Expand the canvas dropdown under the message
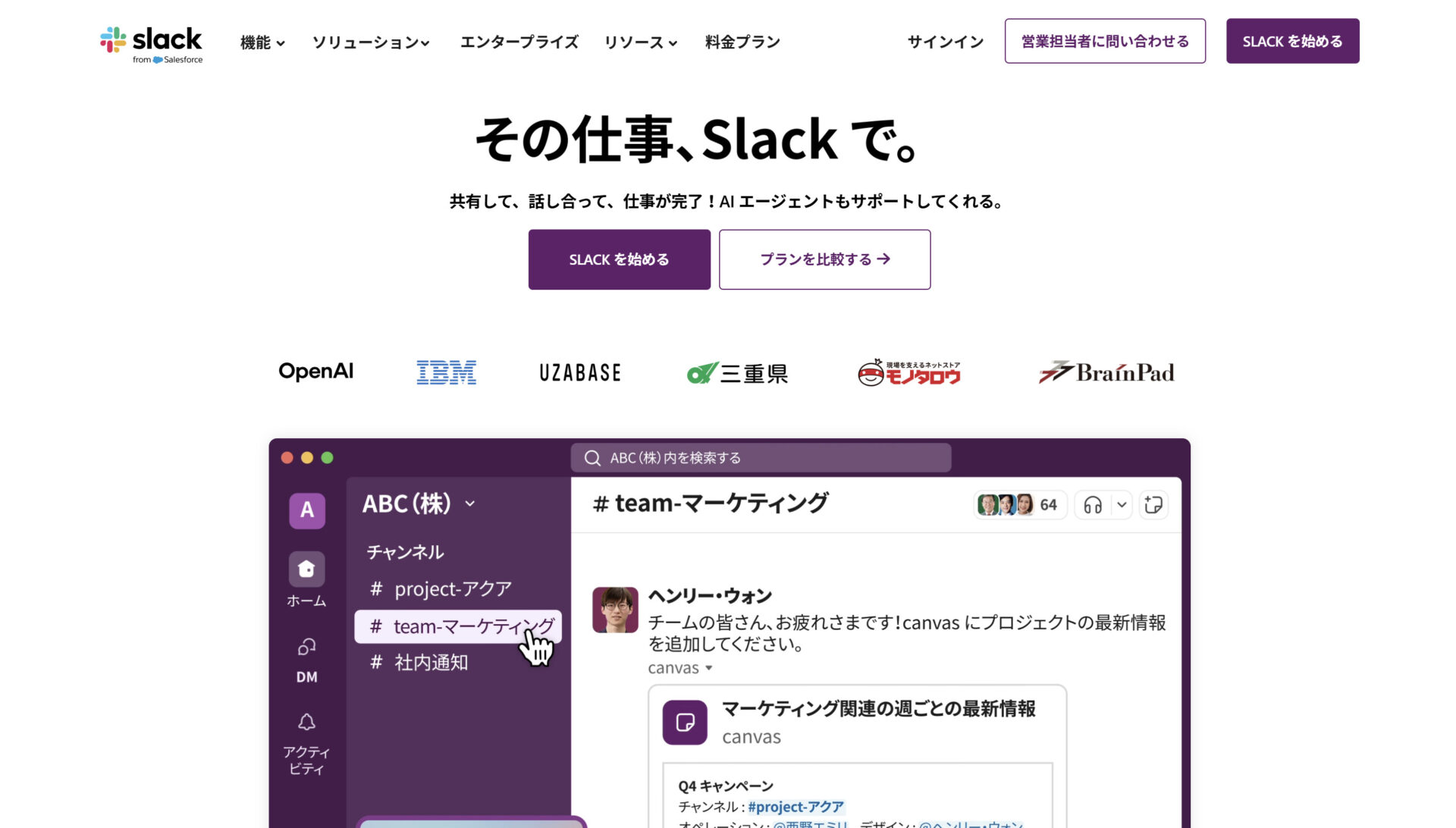1456x828 pixels. click(x=708, y=668)
